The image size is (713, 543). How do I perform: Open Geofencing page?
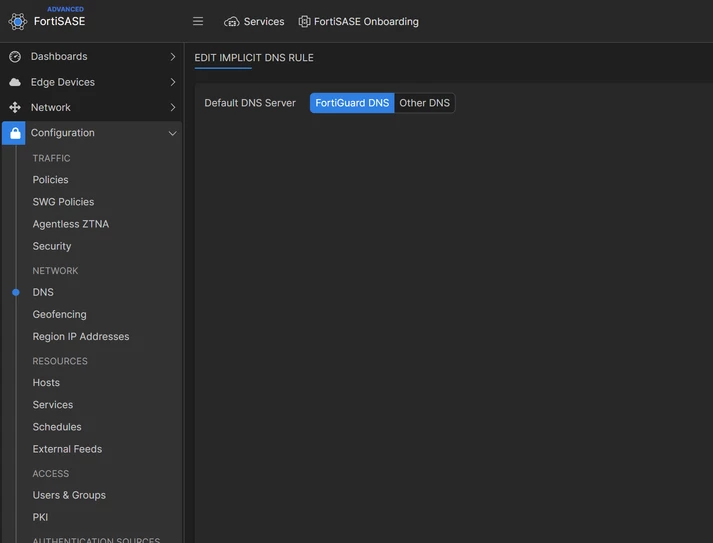click(59, 314)
